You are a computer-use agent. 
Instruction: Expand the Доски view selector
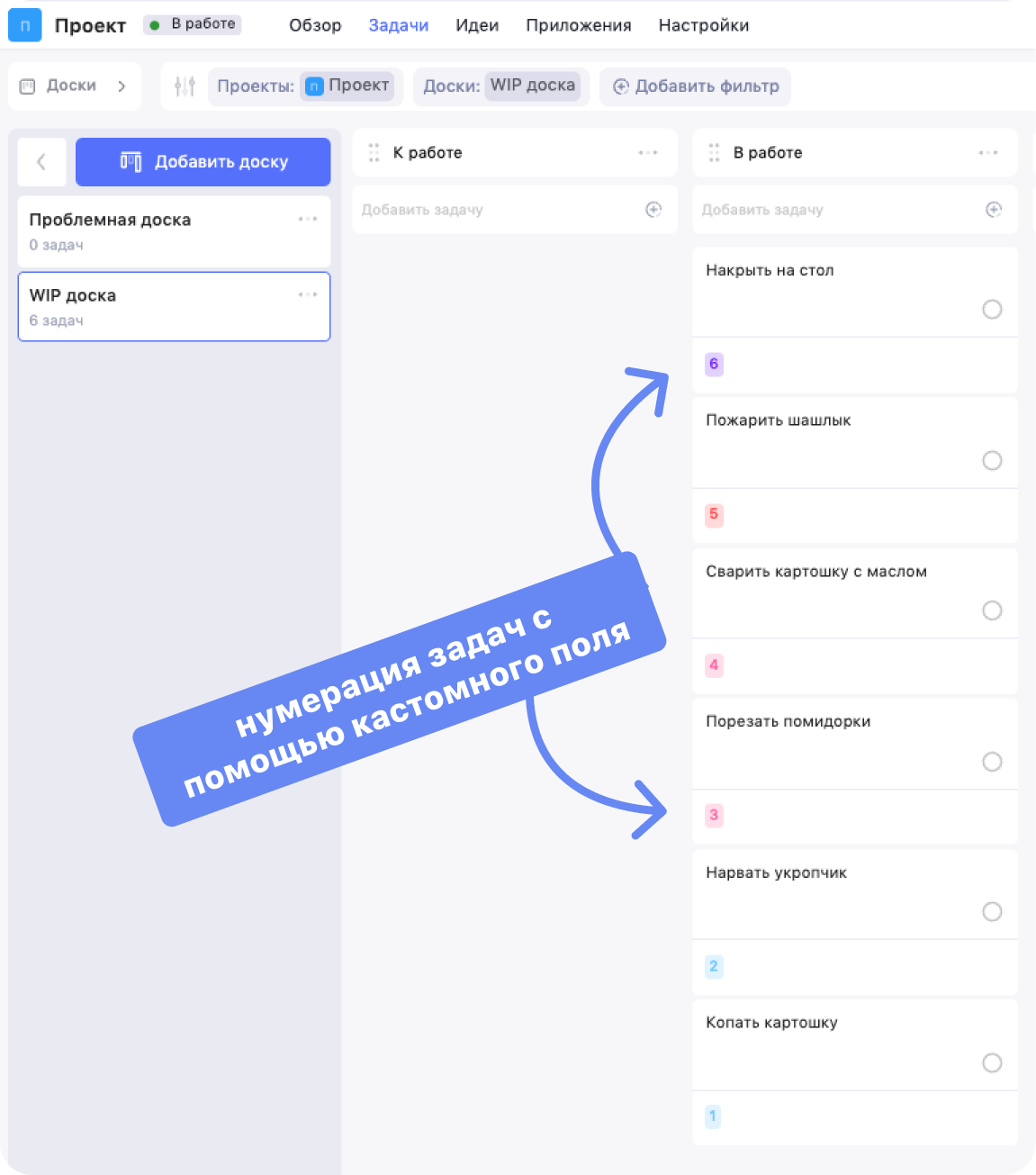tap(75, 86)
